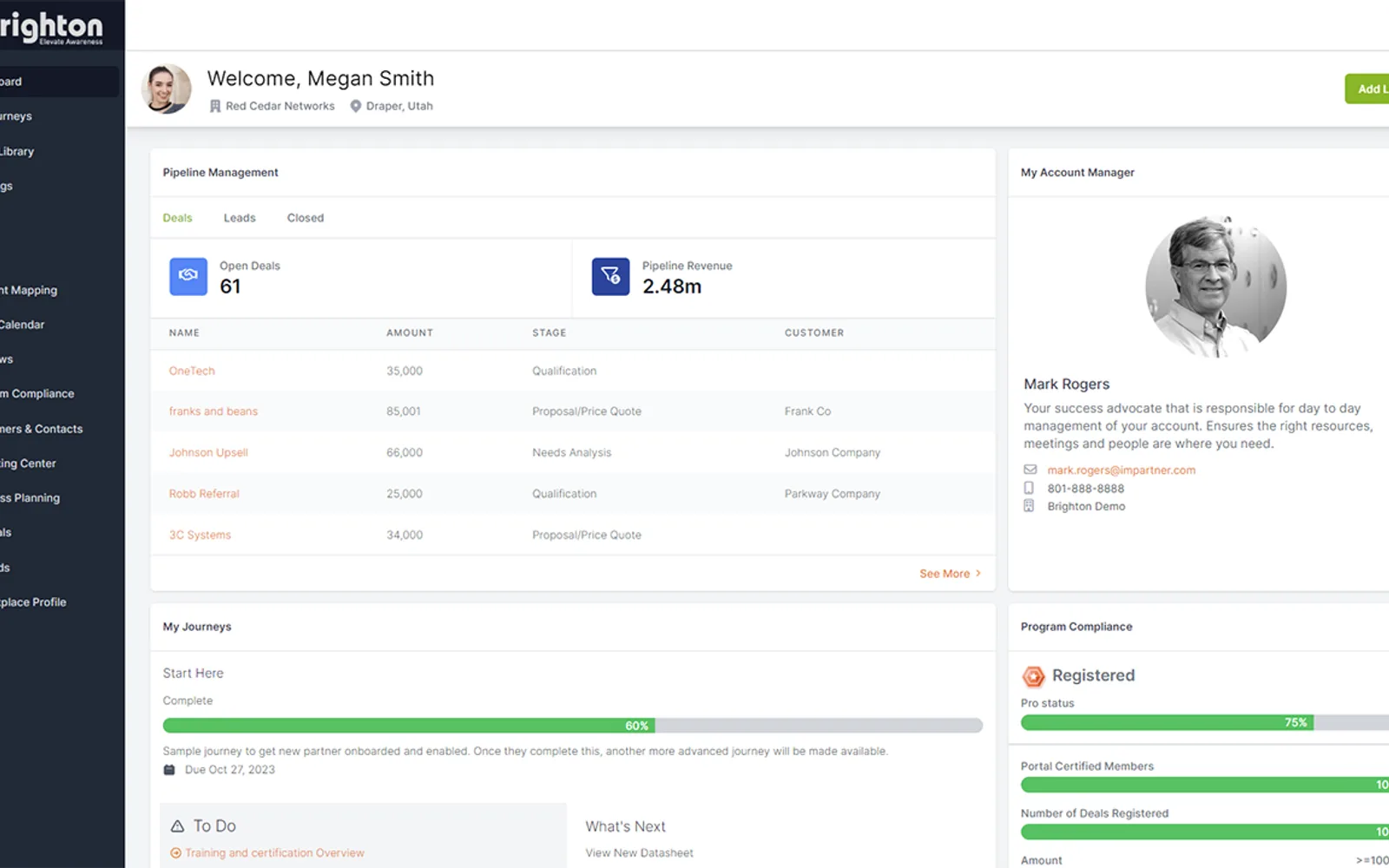Click View New Datasheet under What's Next
This screenshot has width=1389, height=868.
(x=639, y=853)
